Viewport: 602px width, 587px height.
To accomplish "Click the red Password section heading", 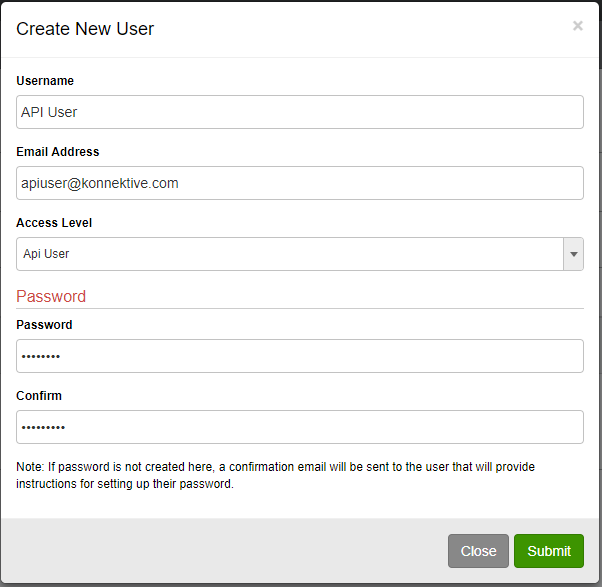I will coord(51,296).
